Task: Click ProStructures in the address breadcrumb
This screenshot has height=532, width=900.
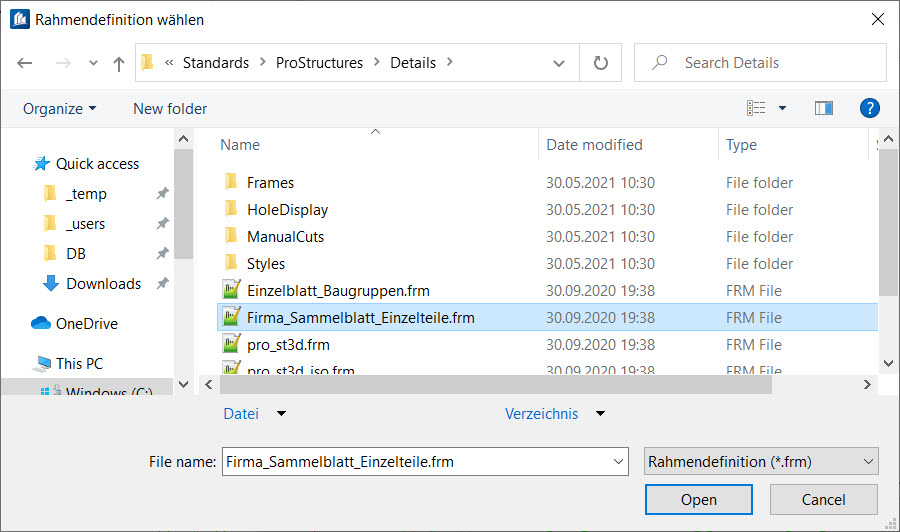Action: click(x=319, y=63)
